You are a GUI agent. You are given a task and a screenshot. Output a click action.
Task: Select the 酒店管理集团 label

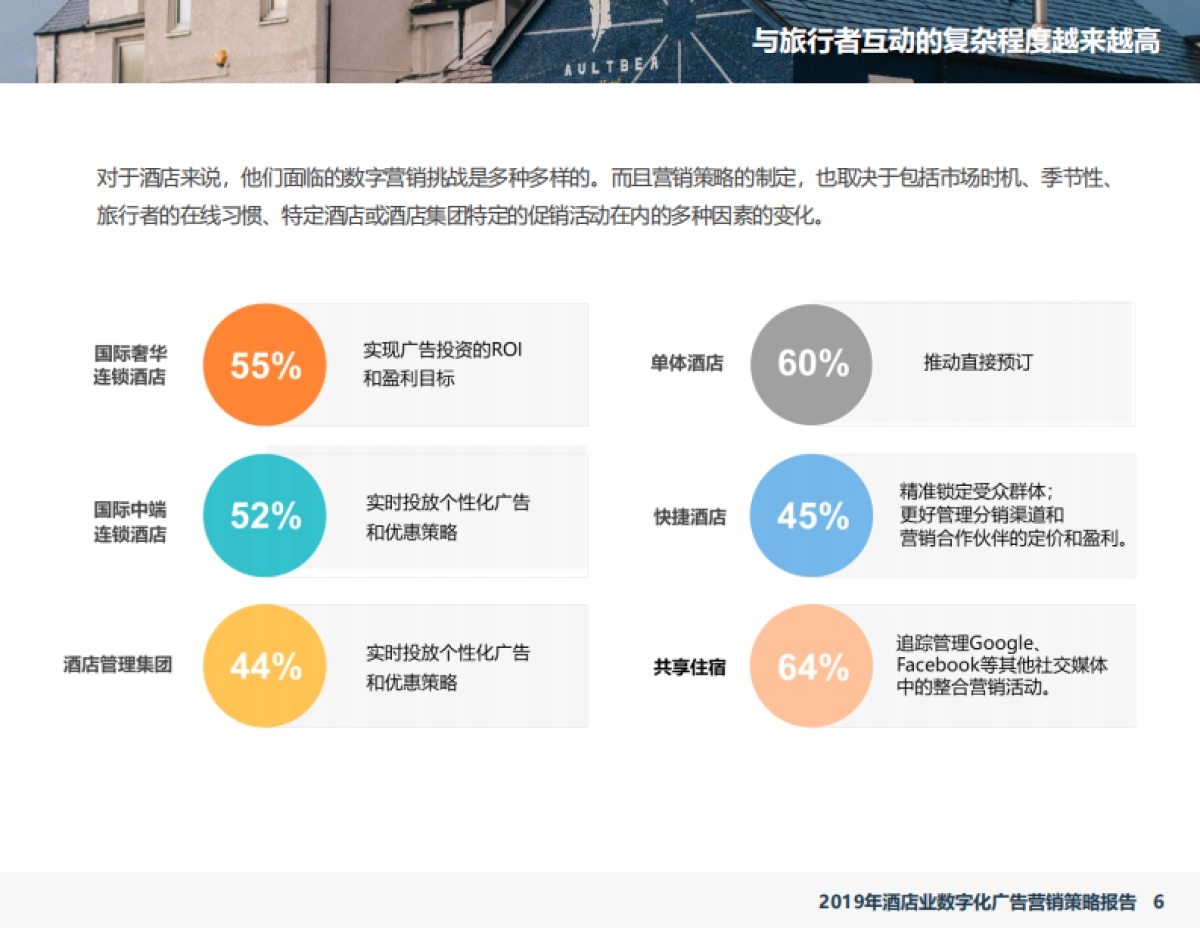[x=119, y=665]
